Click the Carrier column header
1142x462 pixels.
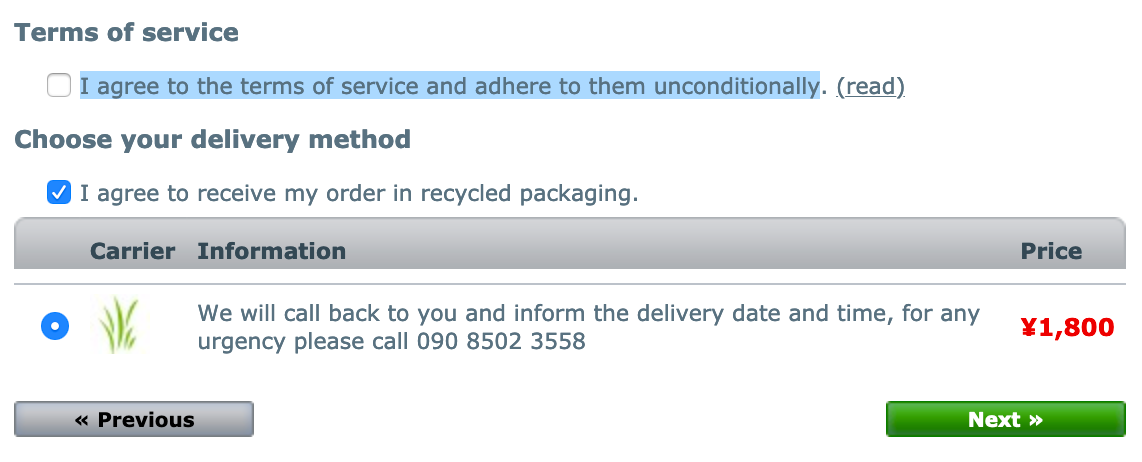coord(133,251)
